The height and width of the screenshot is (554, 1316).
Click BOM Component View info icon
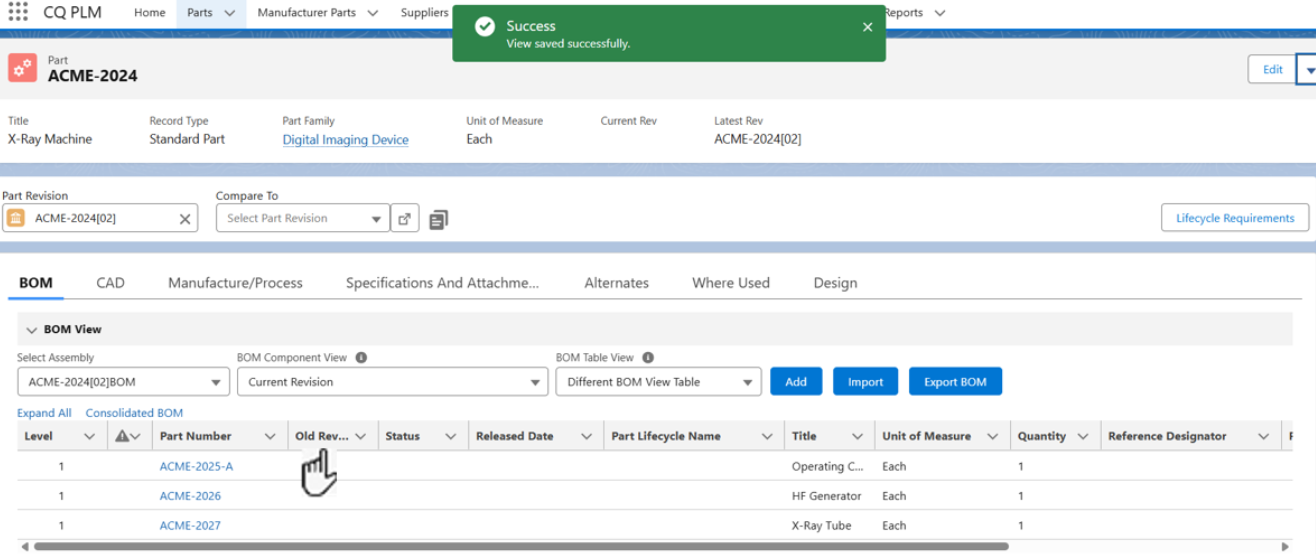tap(361, 358)
